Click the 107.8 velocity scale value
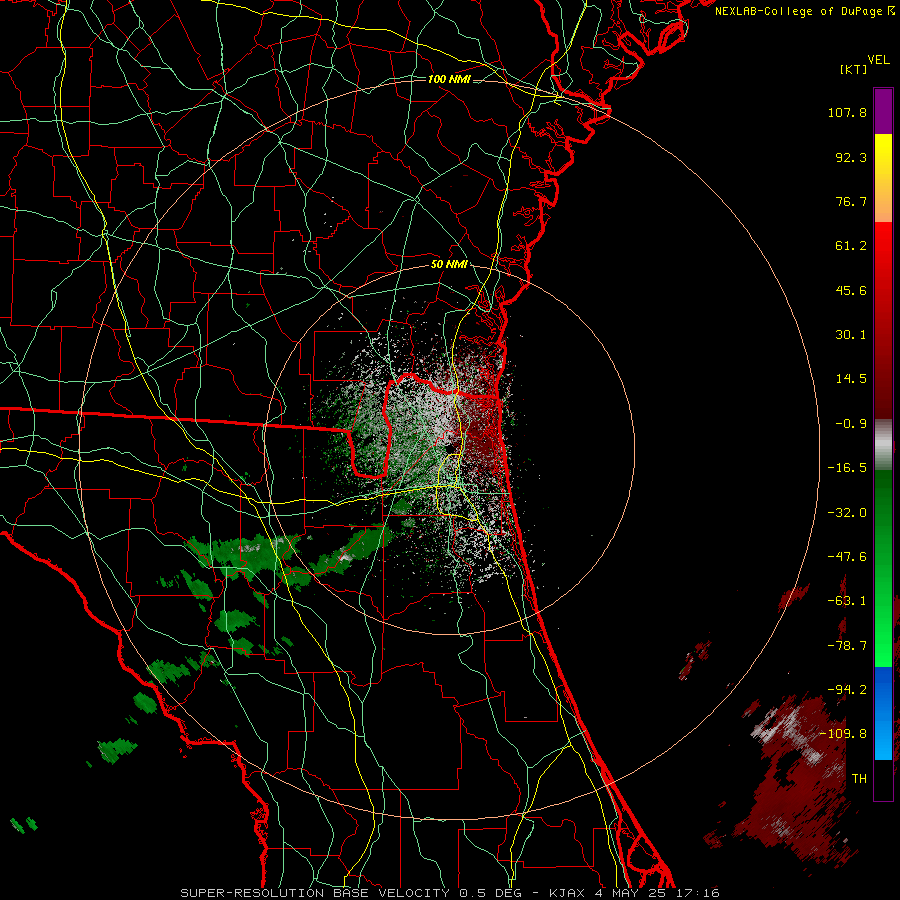 coord(847,112)
